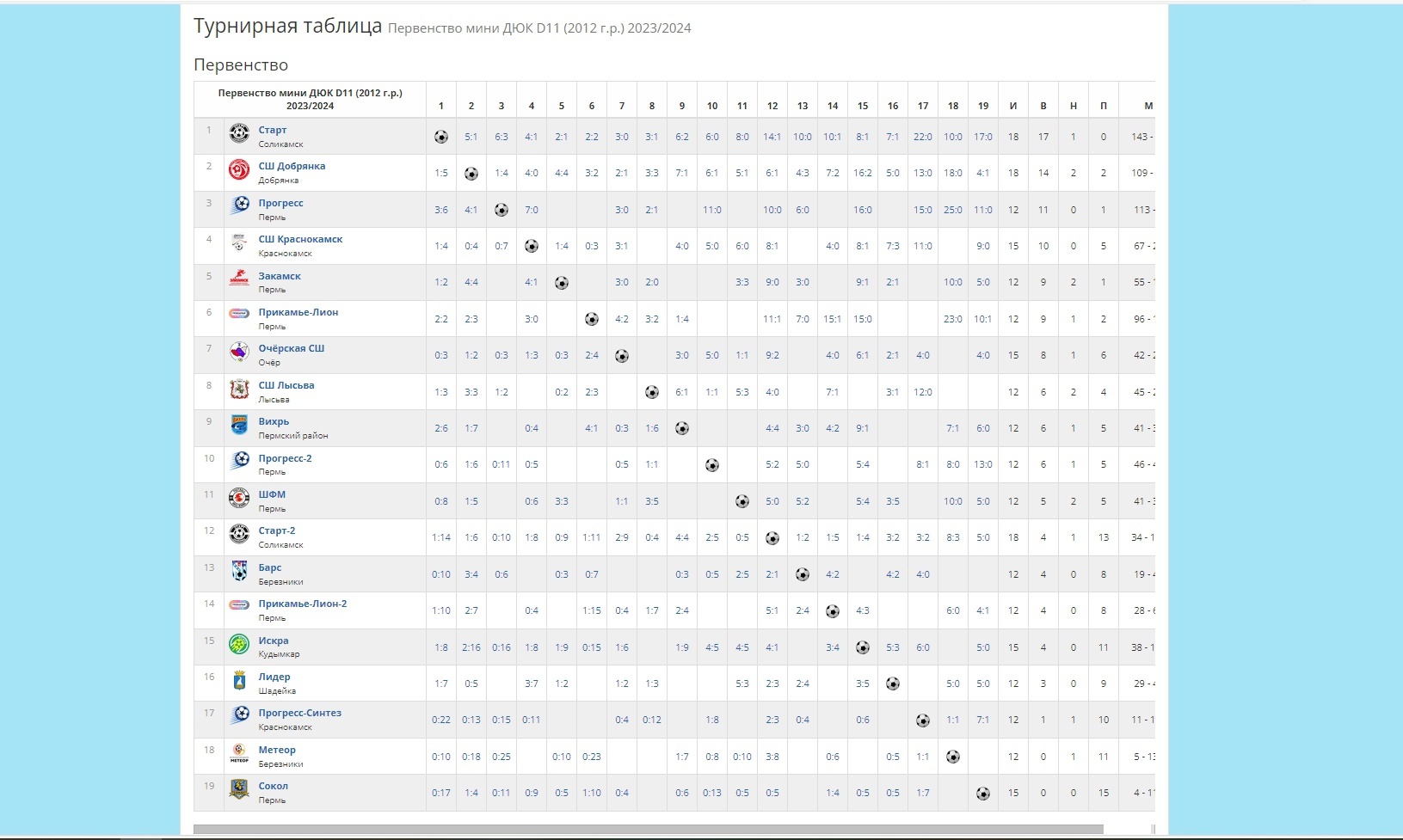The width and height of the screenshot is (1403, 840).
Task: Open the СШ Добрянка team link
Action: 292,166
